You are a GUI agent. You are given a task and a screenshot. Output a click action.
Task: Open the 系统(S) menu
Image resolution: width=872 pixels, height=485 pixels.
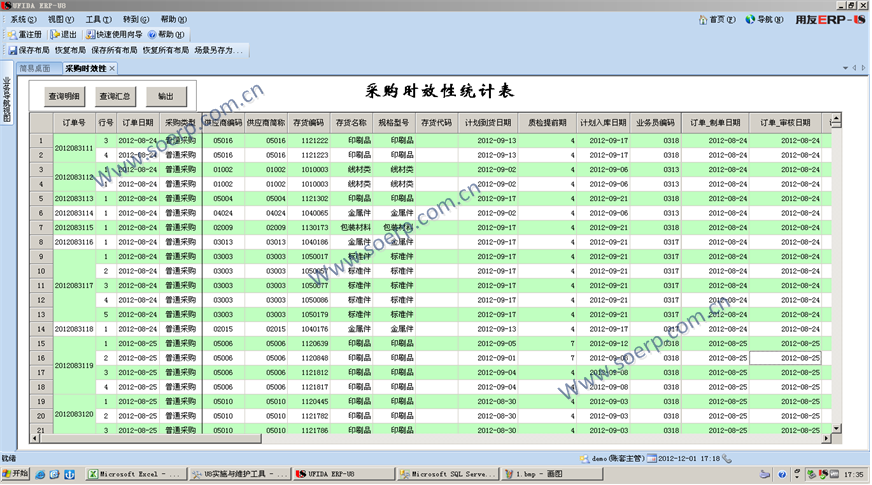pyautogui.click(x=22, y=19)
